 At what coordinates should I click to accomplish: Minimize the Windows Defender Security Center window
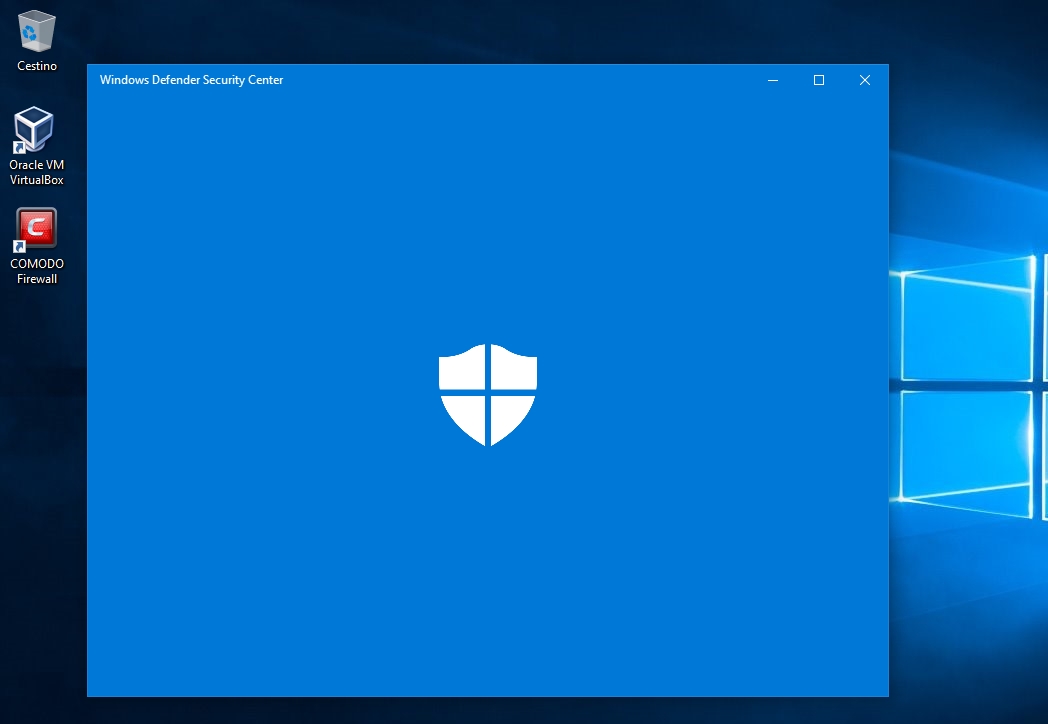[773, 80]
